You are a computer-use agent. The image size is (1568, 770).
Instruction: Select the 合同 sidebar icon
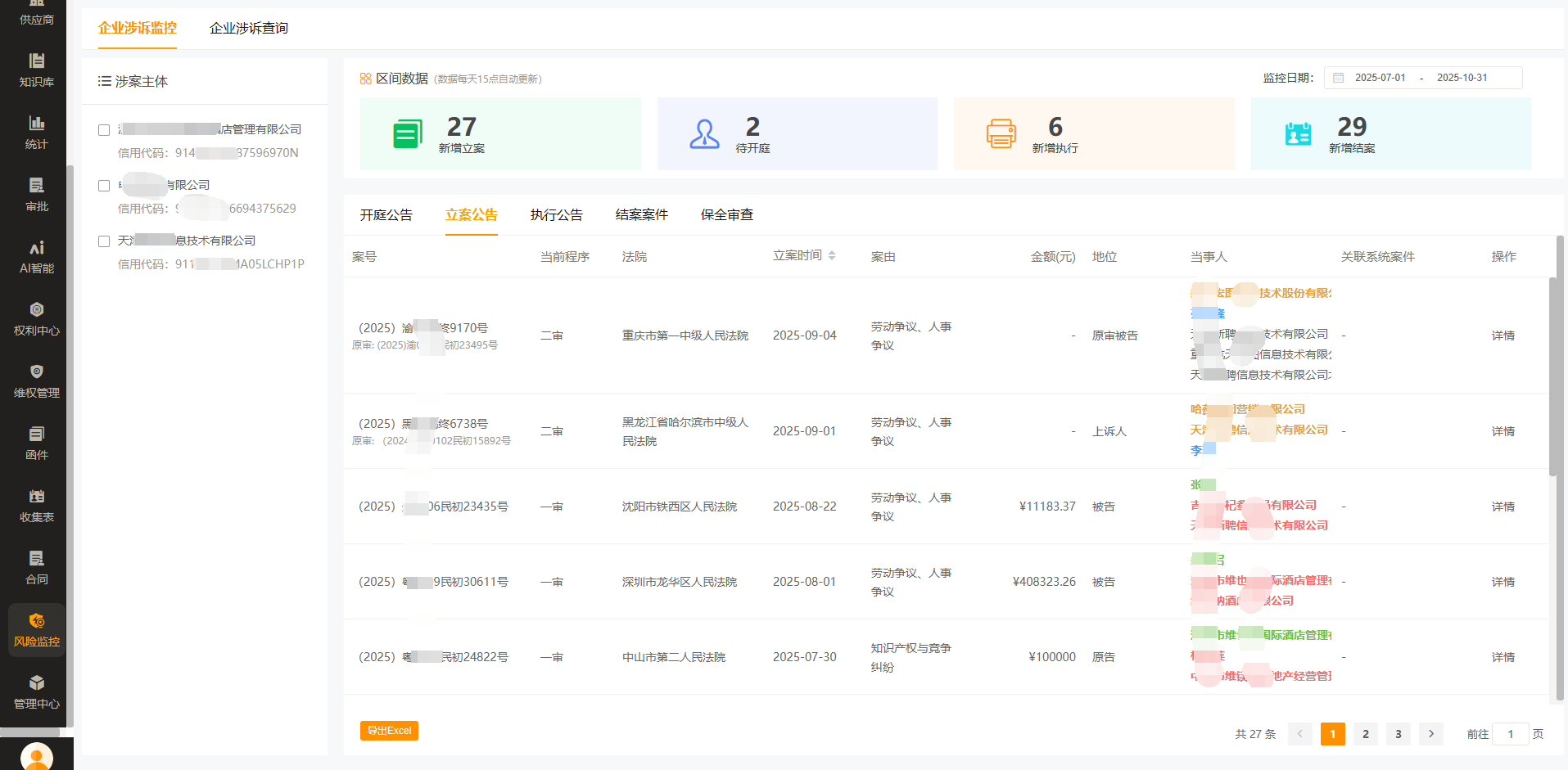(x=35, y=567)
